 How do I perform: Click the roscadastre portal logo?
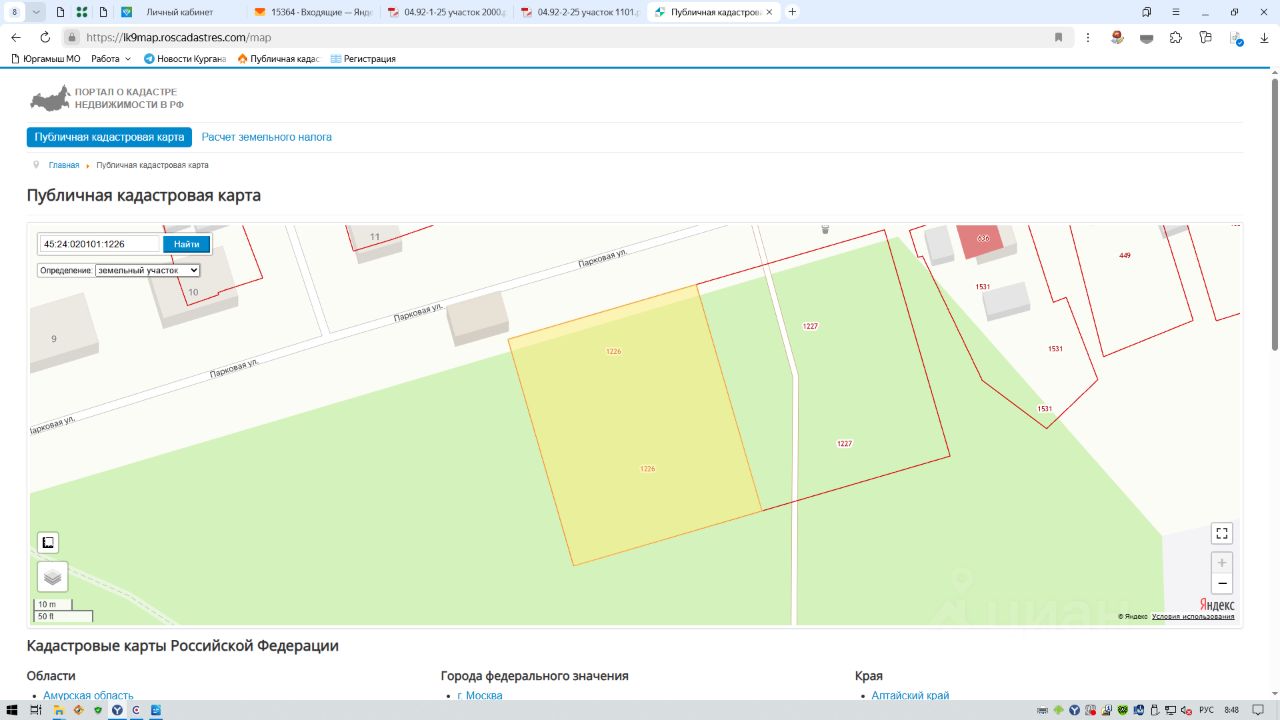[107, 98]
